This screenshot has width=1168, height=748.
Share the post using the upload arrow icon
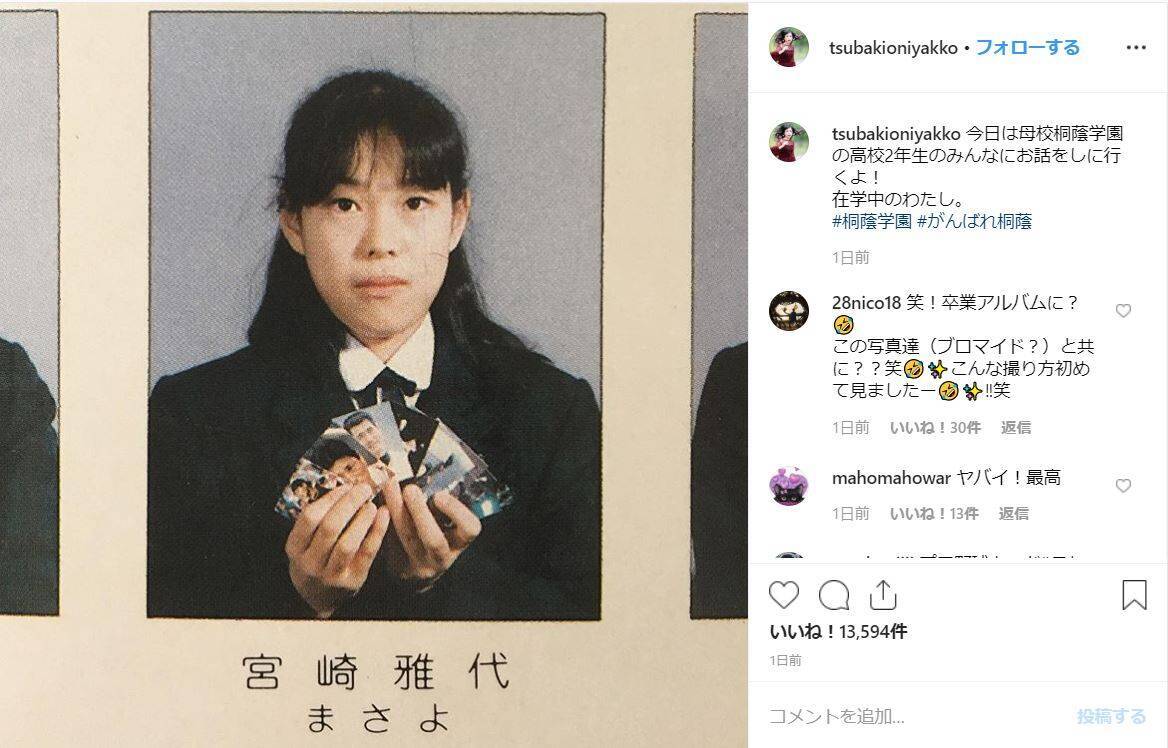(x=882, y=595)
